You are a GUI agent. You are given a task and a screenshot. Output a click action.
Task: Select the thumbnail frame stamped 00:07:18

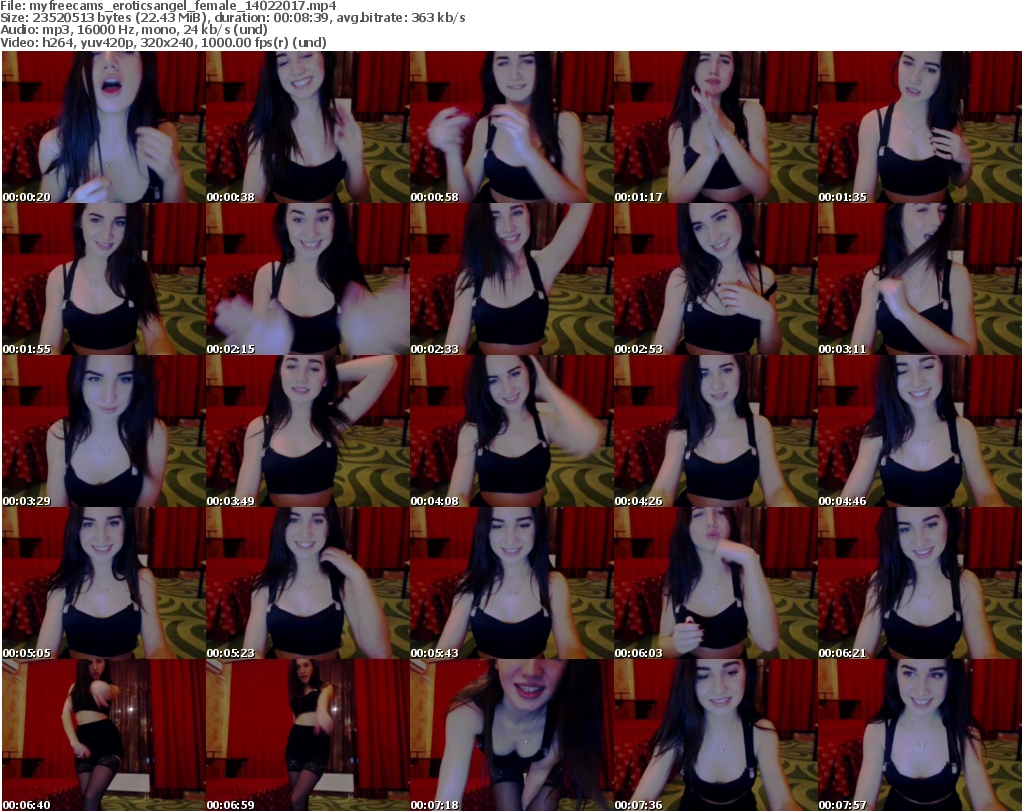pos(511,735)
